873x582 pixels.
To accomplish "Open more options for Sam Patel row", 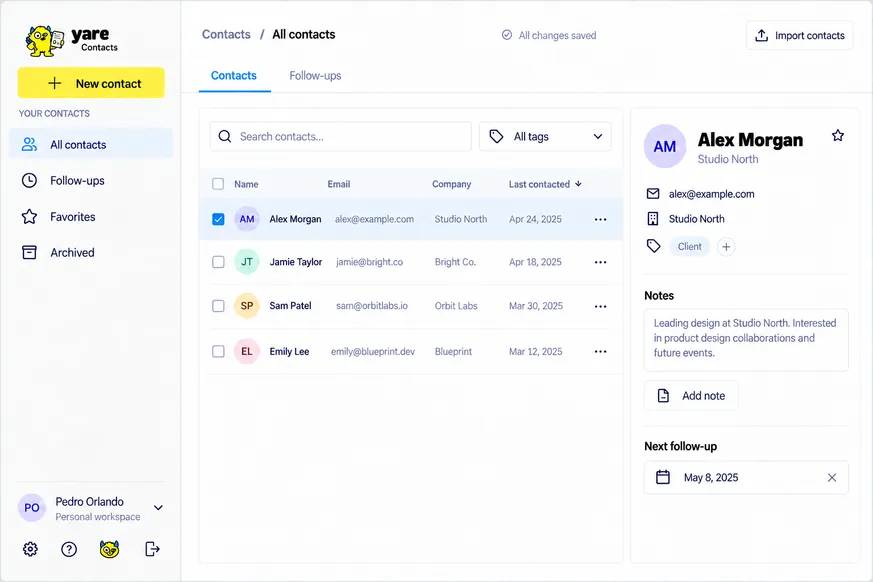I will pos(600,306).
